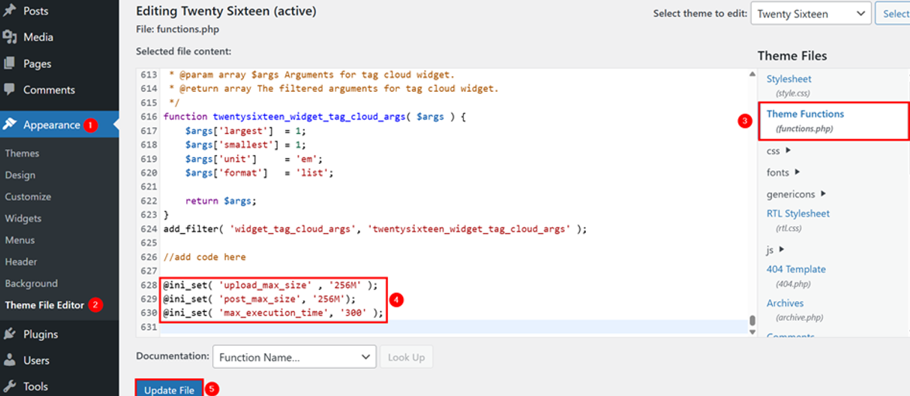Place cursor on empty line 631
This screenshot has height=396, width=910.
pos(453,327)
